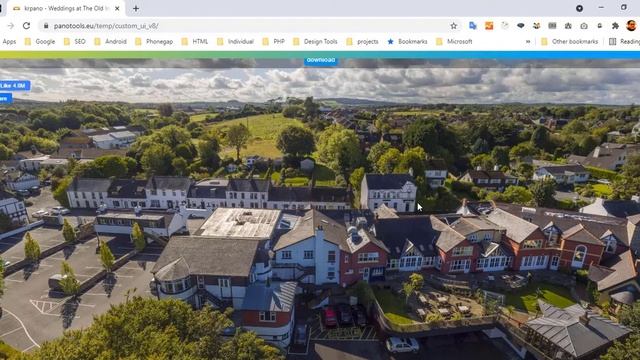The image size is (640, 360).
Task: Open the HTML bookmarks folder
Action: click(195, 41)
